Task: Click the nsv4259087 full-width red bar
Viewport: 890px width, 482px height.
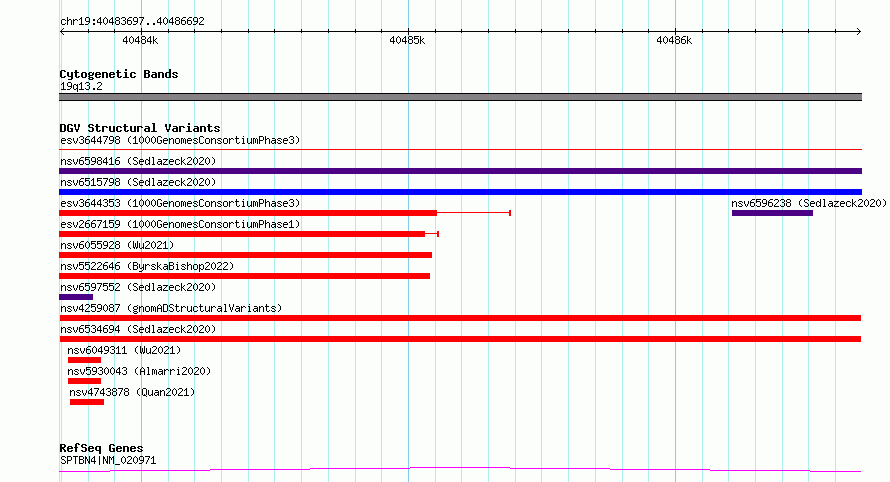Action: coord(460,318)
